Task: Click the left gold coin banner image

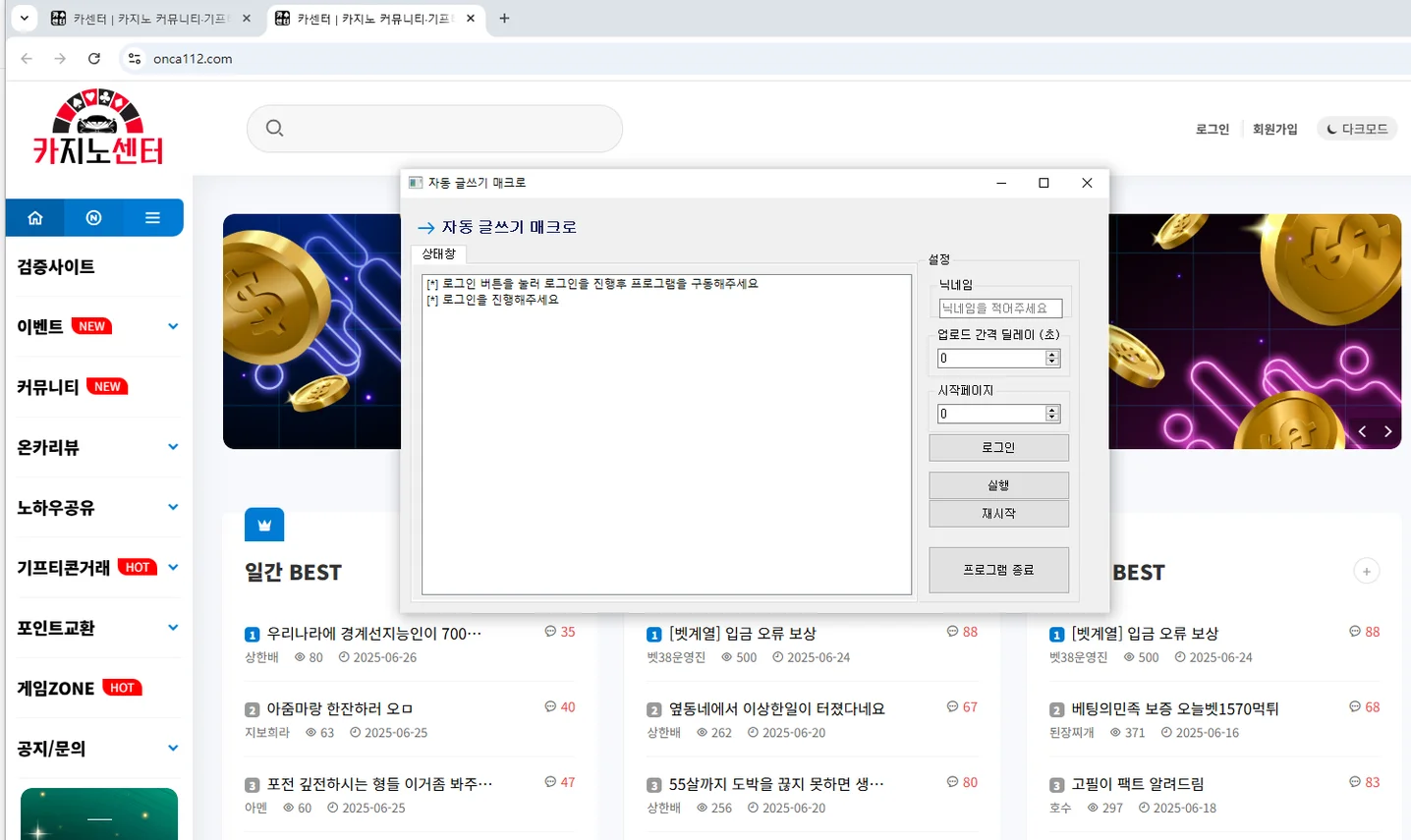Action: coord(312,332)
